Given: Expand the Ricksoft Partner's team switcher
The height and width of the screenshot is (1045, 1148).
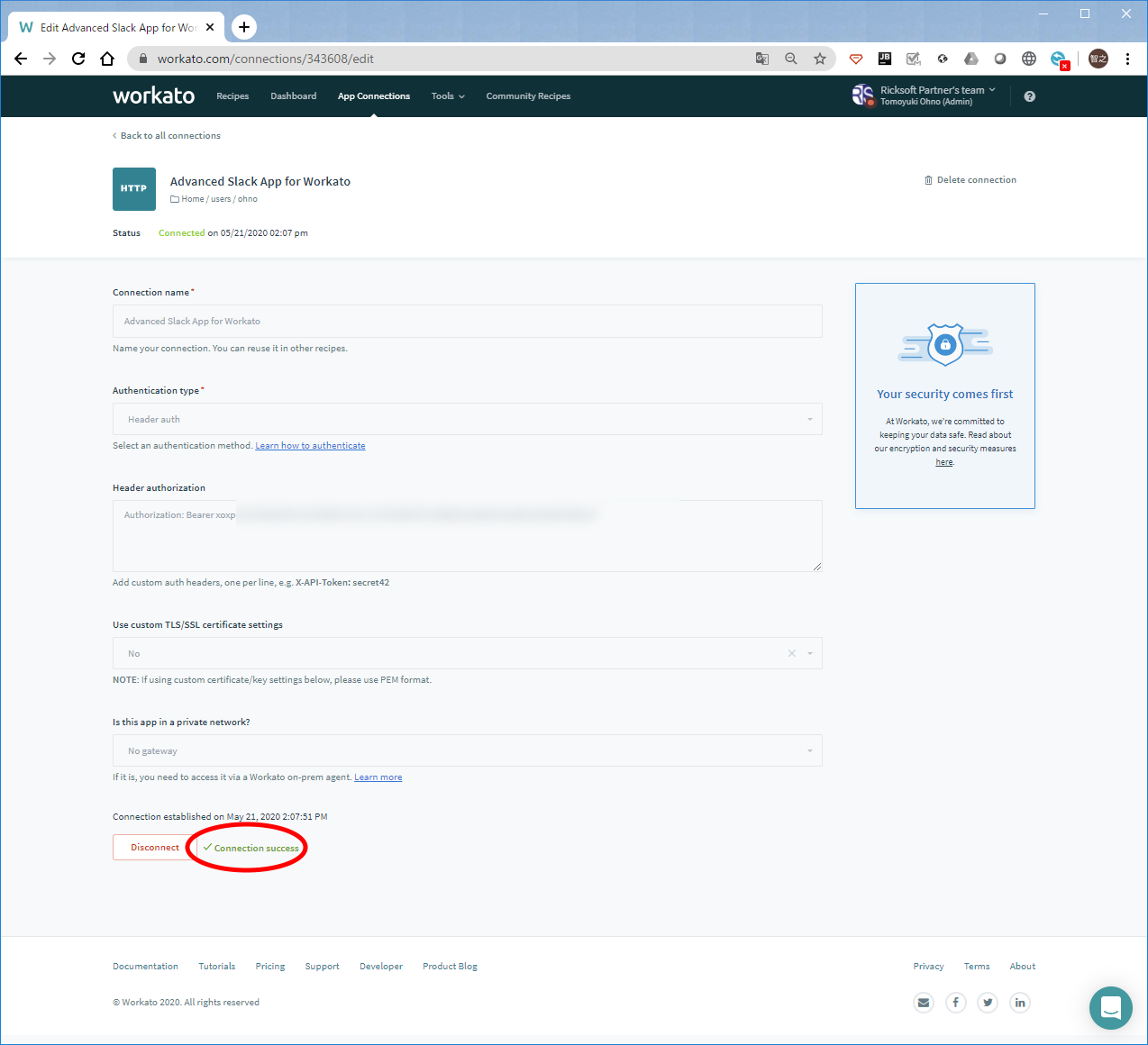Looking at the screenshot, I should coord(937,90).
